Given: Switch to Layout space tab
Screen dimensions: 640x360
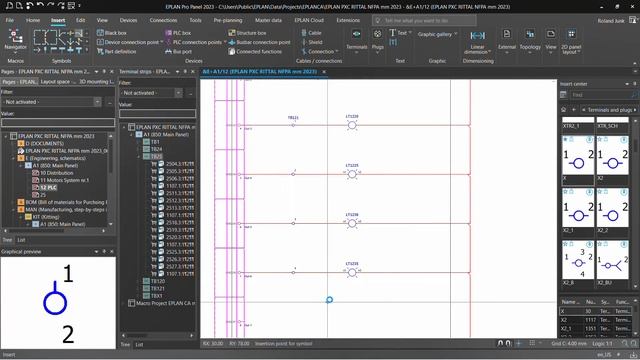Looking at the screenshot, I should [x=58, y=82].
